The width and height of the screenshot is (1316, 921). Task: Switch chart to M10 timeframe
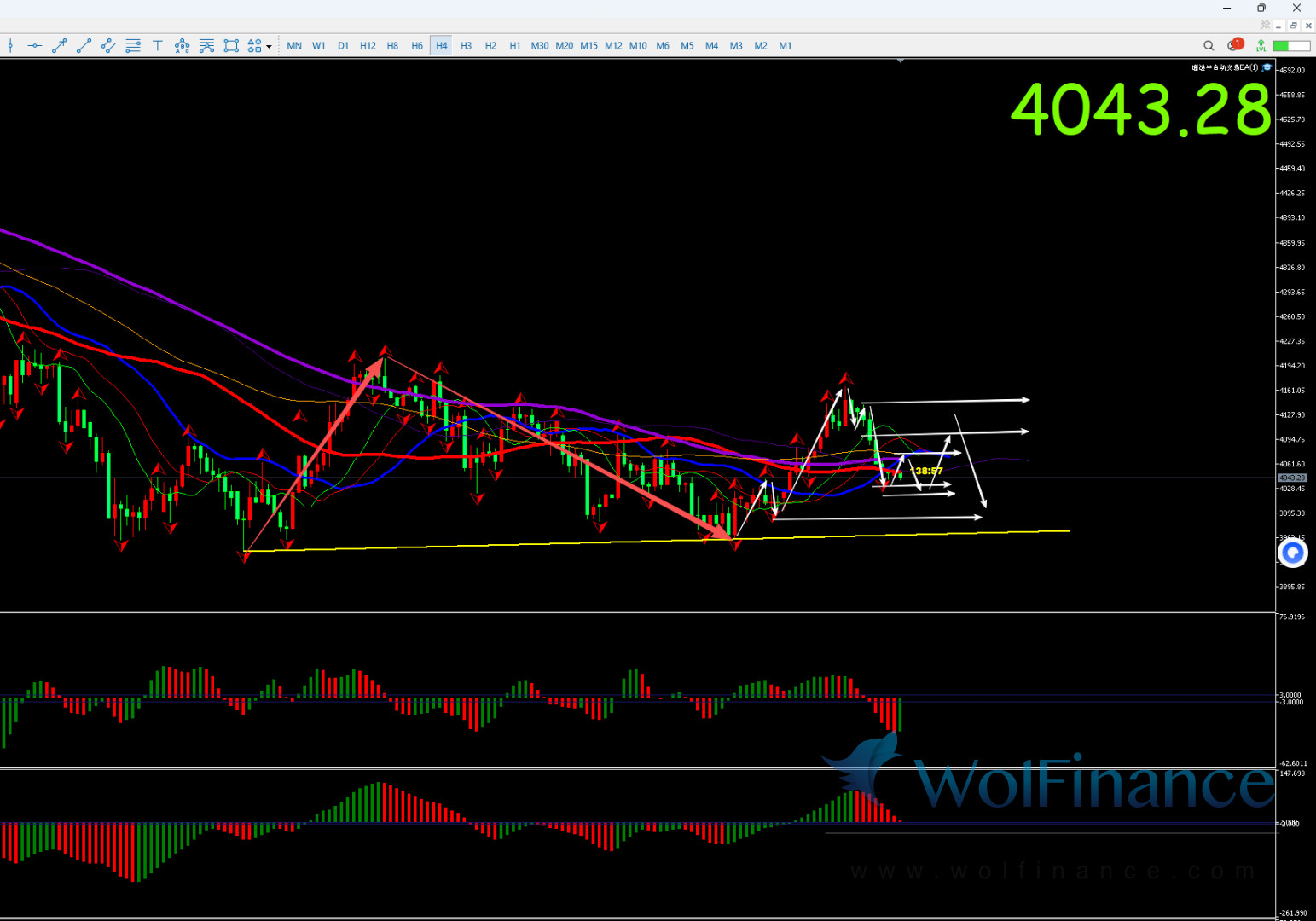(x=638, y=46)
